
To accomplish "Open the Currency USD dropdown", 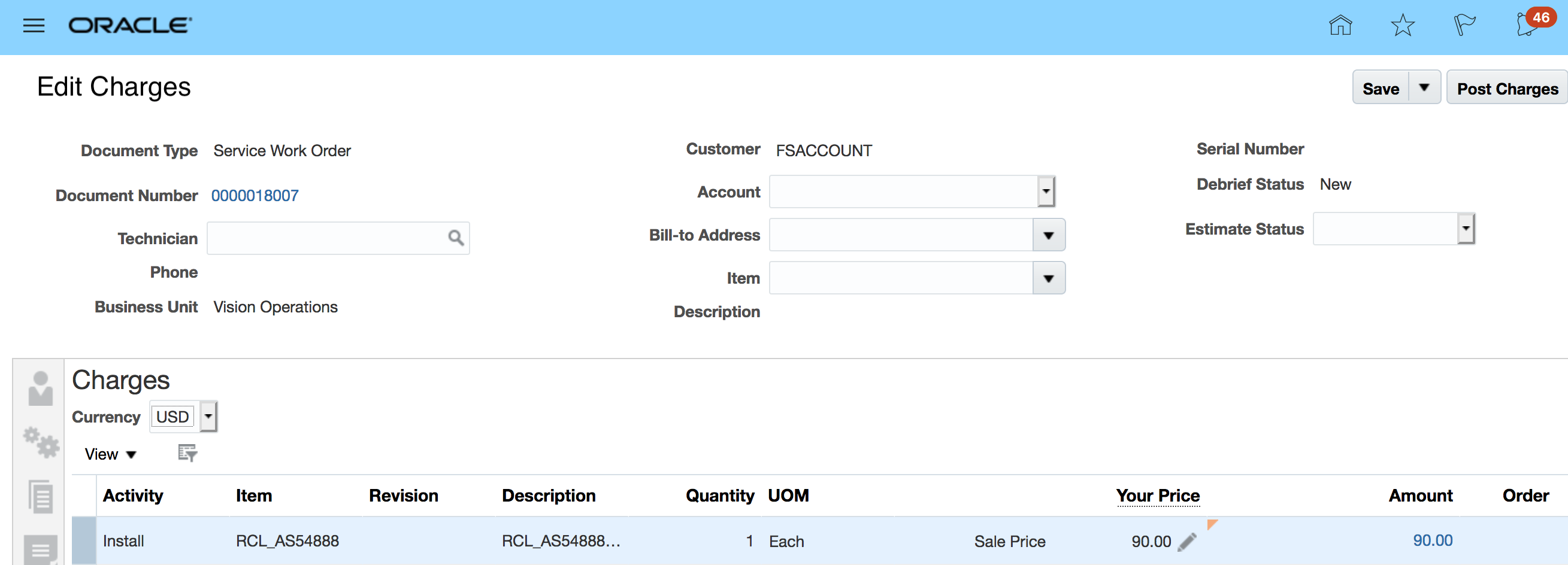I will [208, 417].
